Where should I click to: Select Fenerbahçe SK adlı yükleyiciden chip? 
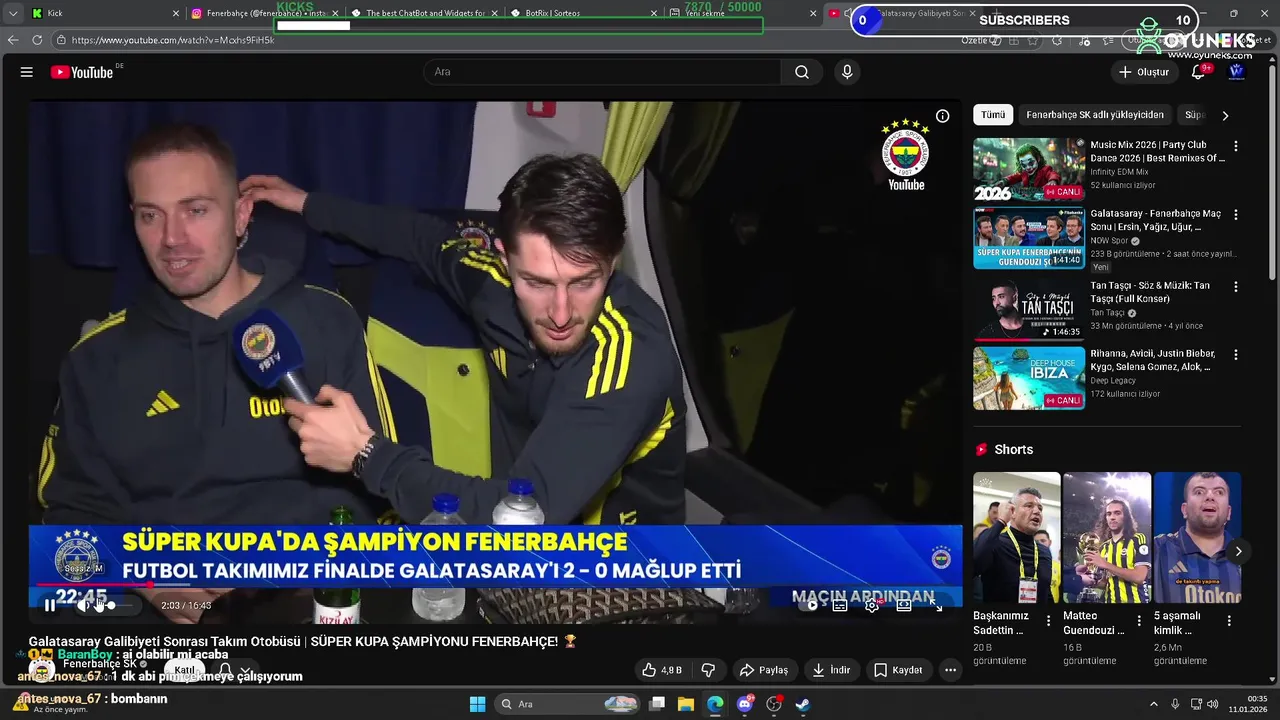pos(1095,115)
